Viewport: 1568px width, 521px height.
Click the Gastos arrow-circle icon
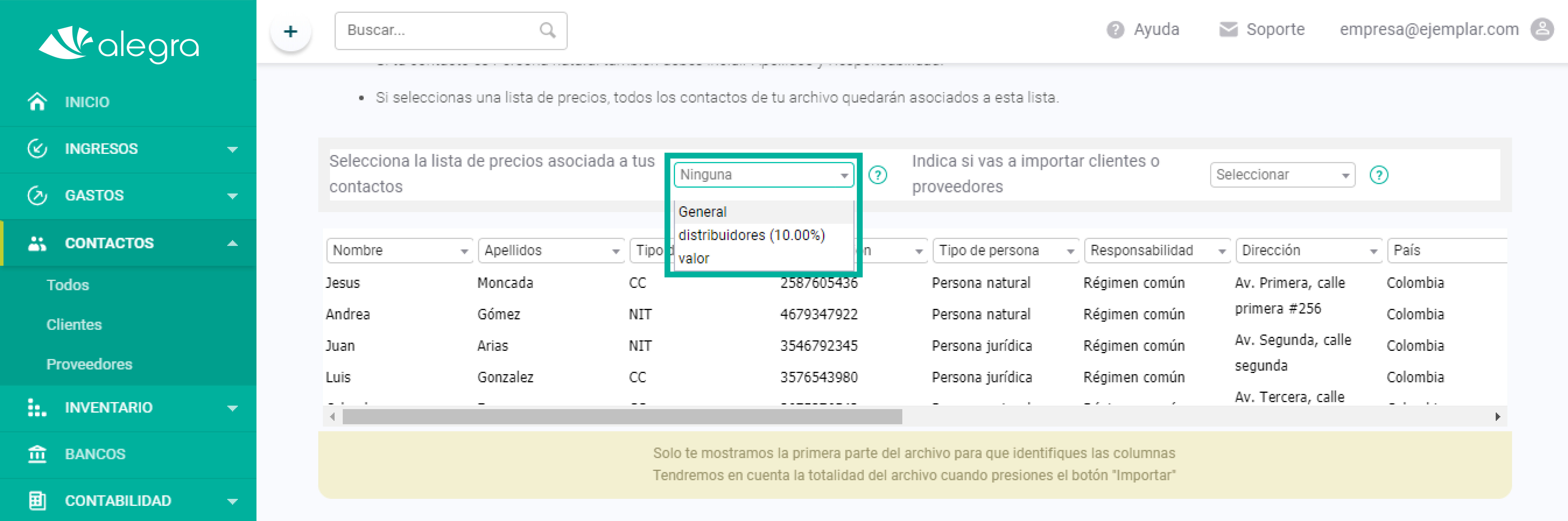coord(38,195)
